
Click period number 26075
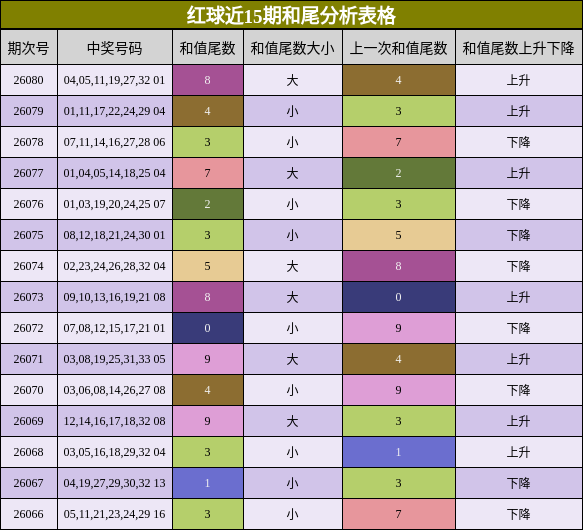(29, 235)
